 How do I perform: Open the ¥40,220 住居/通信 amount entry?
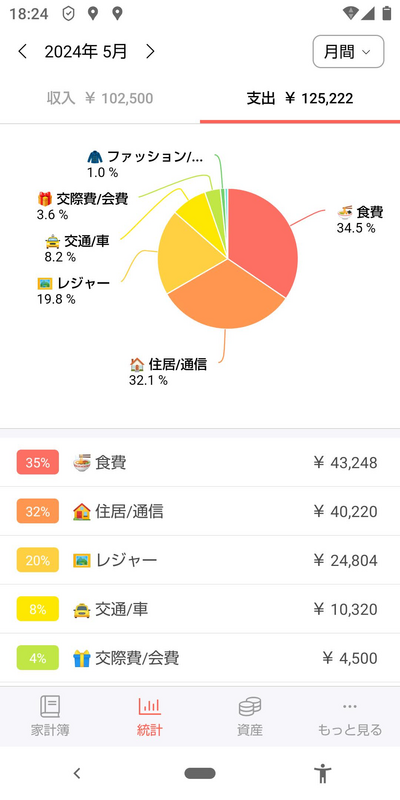[x=345, y=511]
